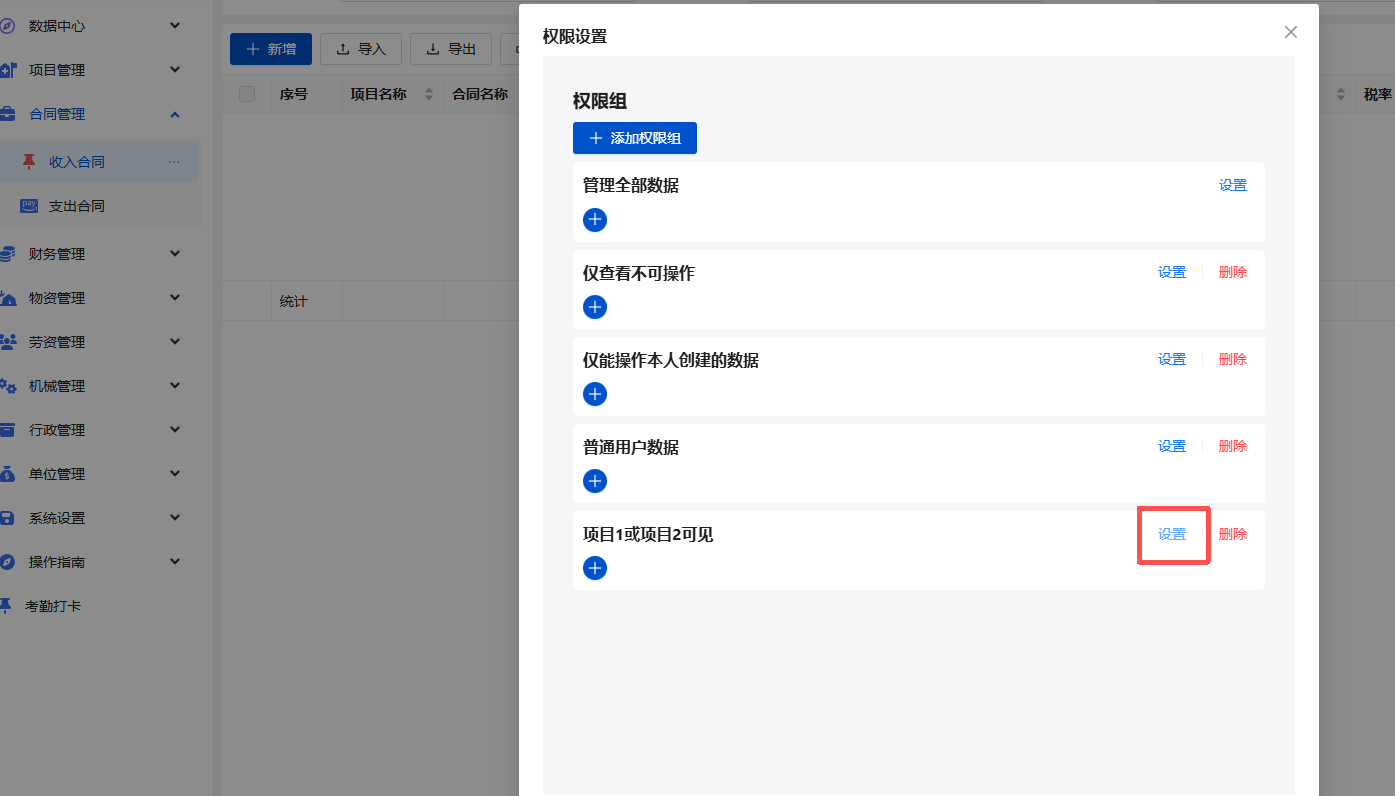Delete the 普通用户数据 permission group

click(x=1232, y=446)
